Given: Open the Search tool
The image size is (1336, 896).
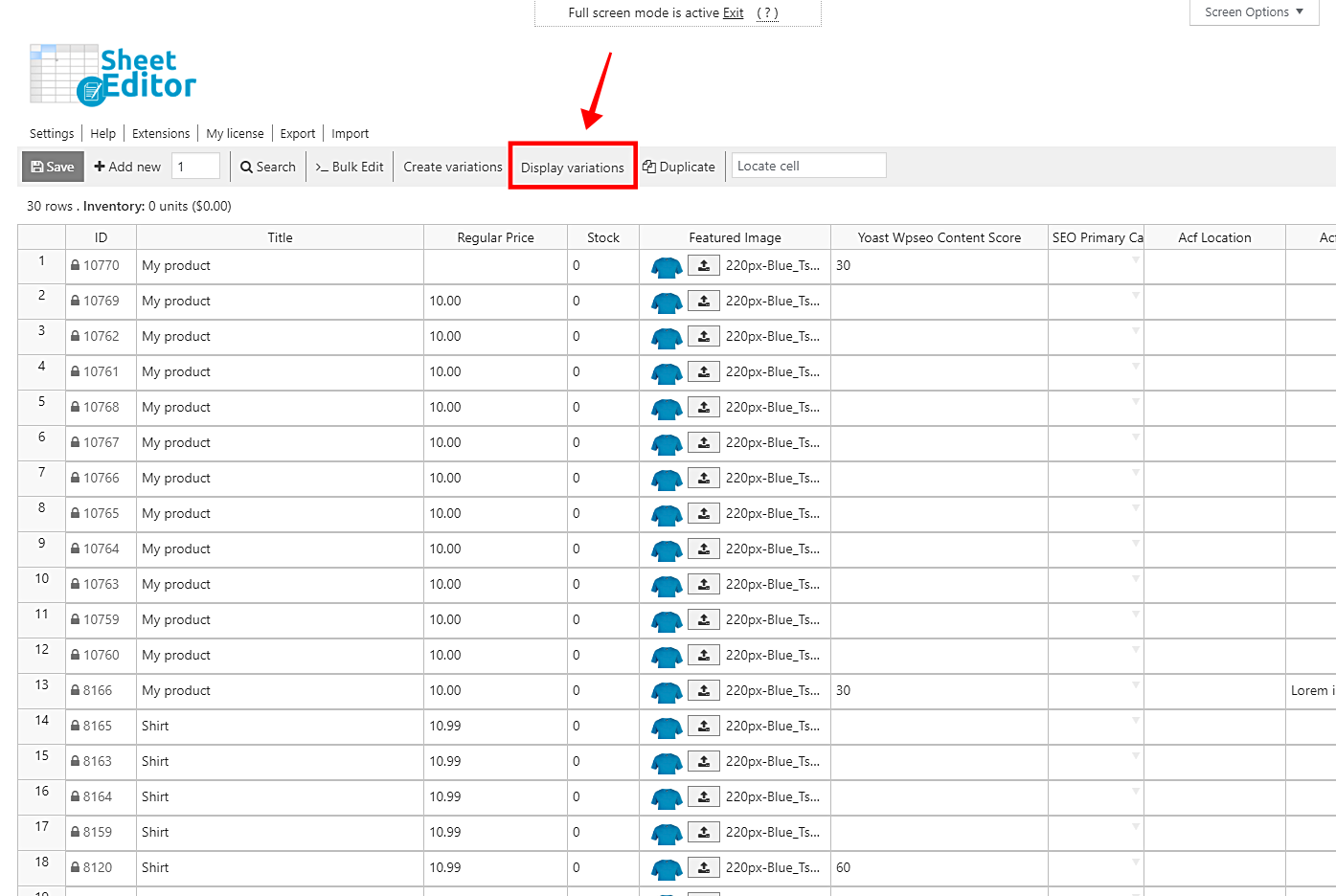Looking at the screenshot, I should tap(268, 167).
